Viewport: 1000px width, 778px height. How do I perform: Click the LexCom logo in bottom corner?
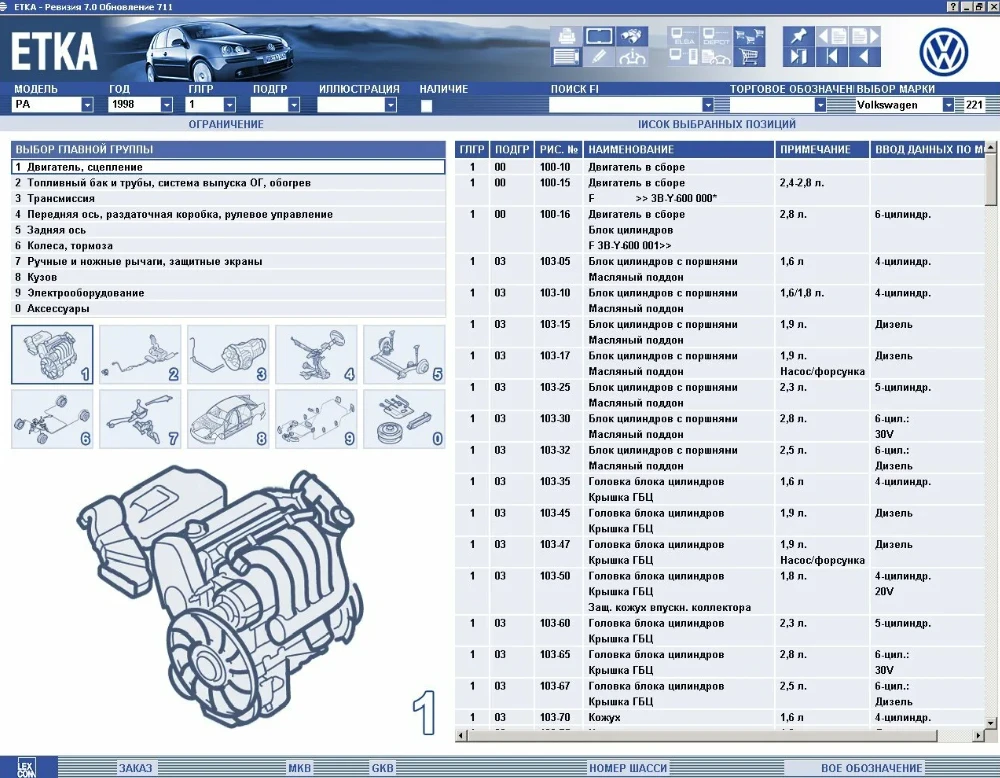point(26,768)
